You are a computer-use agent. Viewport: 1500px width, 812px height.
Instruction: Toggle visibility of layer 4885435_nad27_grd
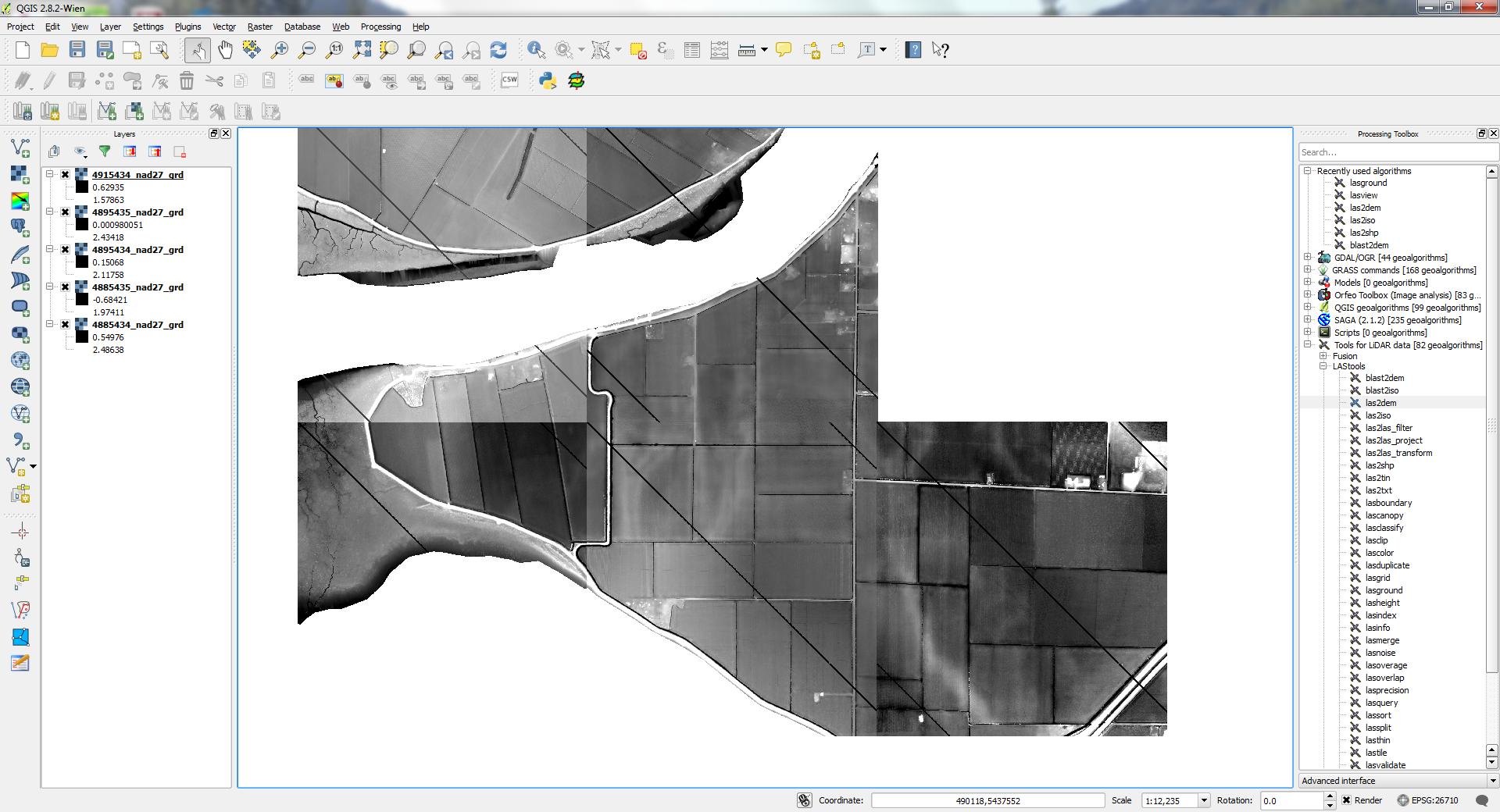66,287
